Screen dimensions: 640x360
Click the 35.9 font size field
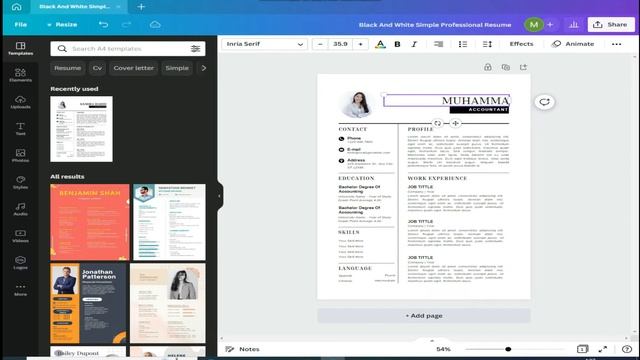pyautogui.click(x=340, y=44)
